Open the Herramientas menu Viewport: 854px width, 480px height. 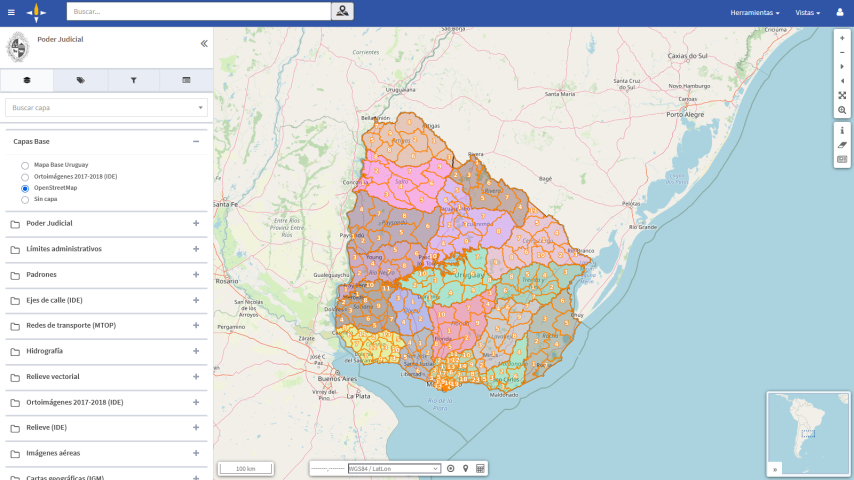754,13
